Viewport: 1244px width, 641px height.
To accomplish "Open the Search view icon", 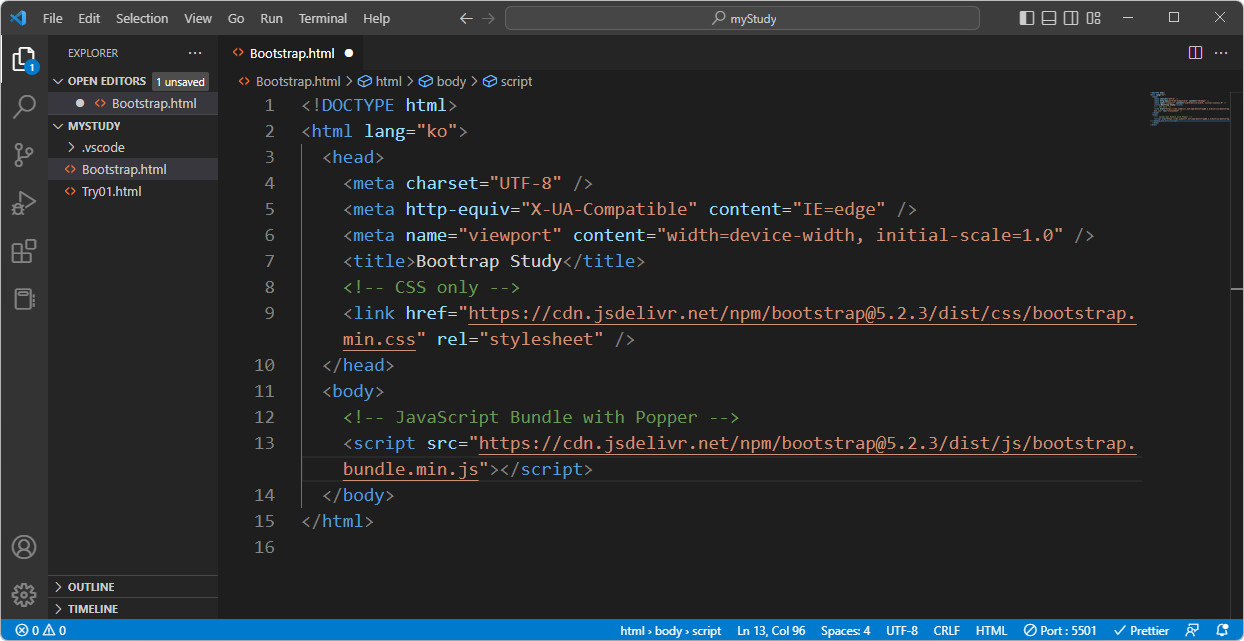I will (x=24, y=107).
